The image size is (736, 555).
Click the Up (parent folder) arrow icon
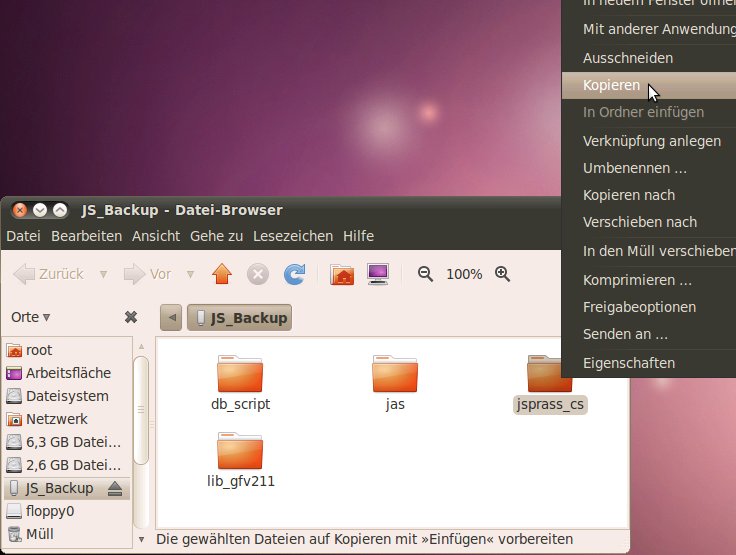[x=222, y=274]
